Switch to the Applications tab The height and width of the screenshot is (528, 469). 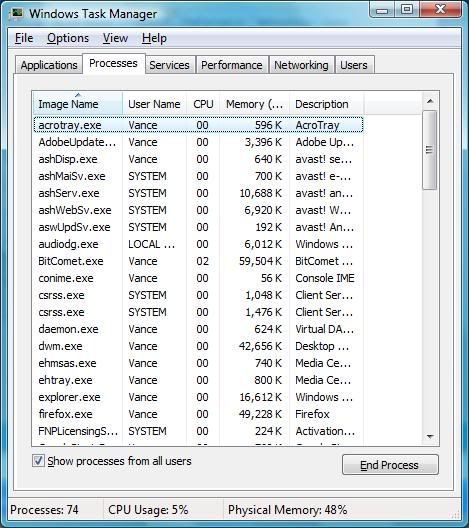49,65
